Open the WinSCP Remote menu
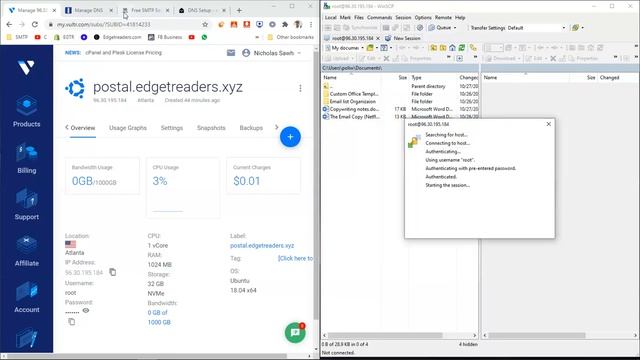This screenshot has height=360, width=640. [443, 18]
